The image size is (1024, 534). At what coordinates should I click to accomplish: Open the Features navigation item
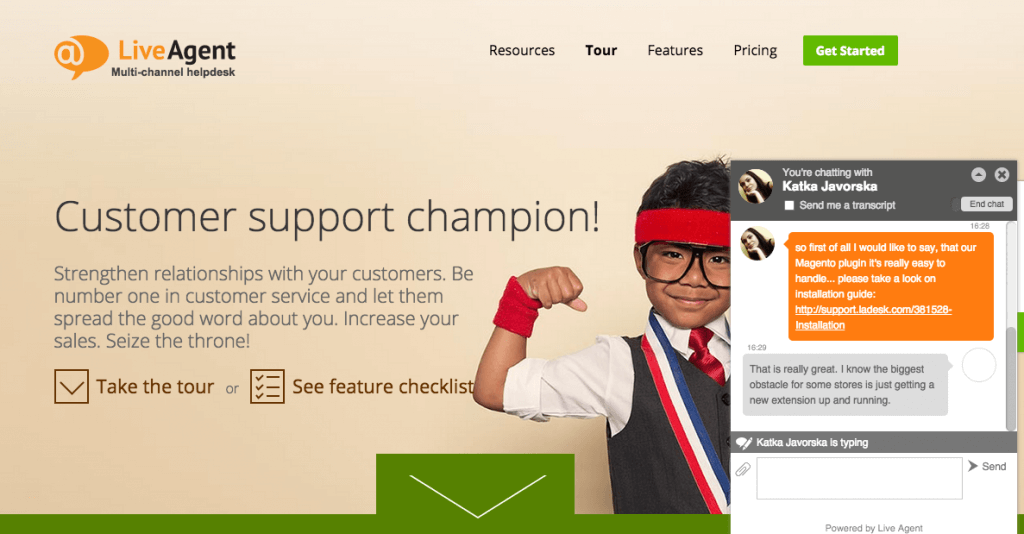tap(675, 50)
